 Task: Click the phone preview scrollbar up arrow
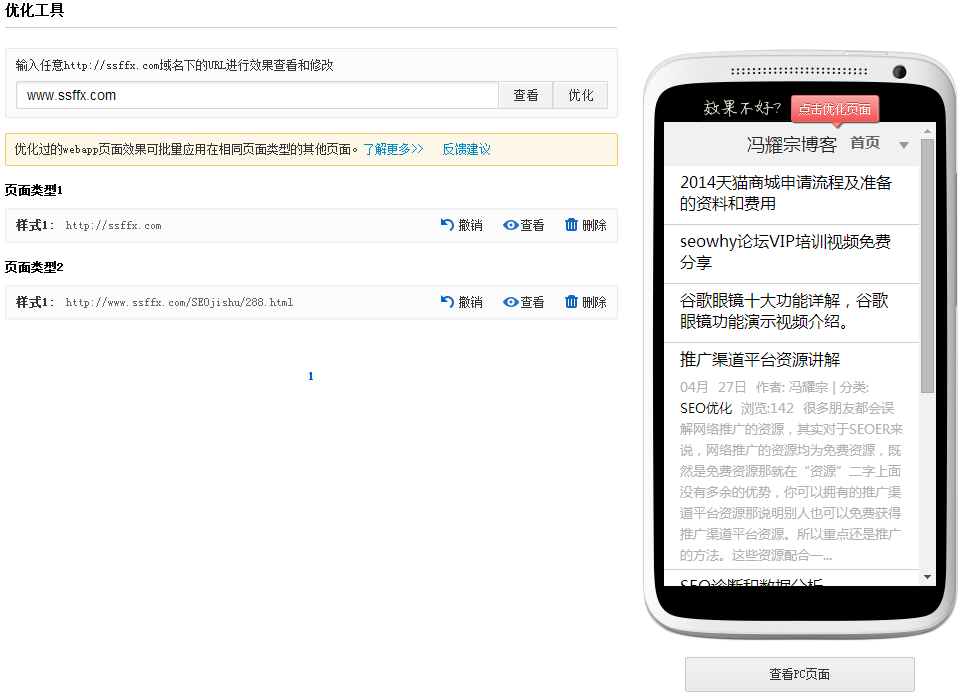click(x=927, y=131)
